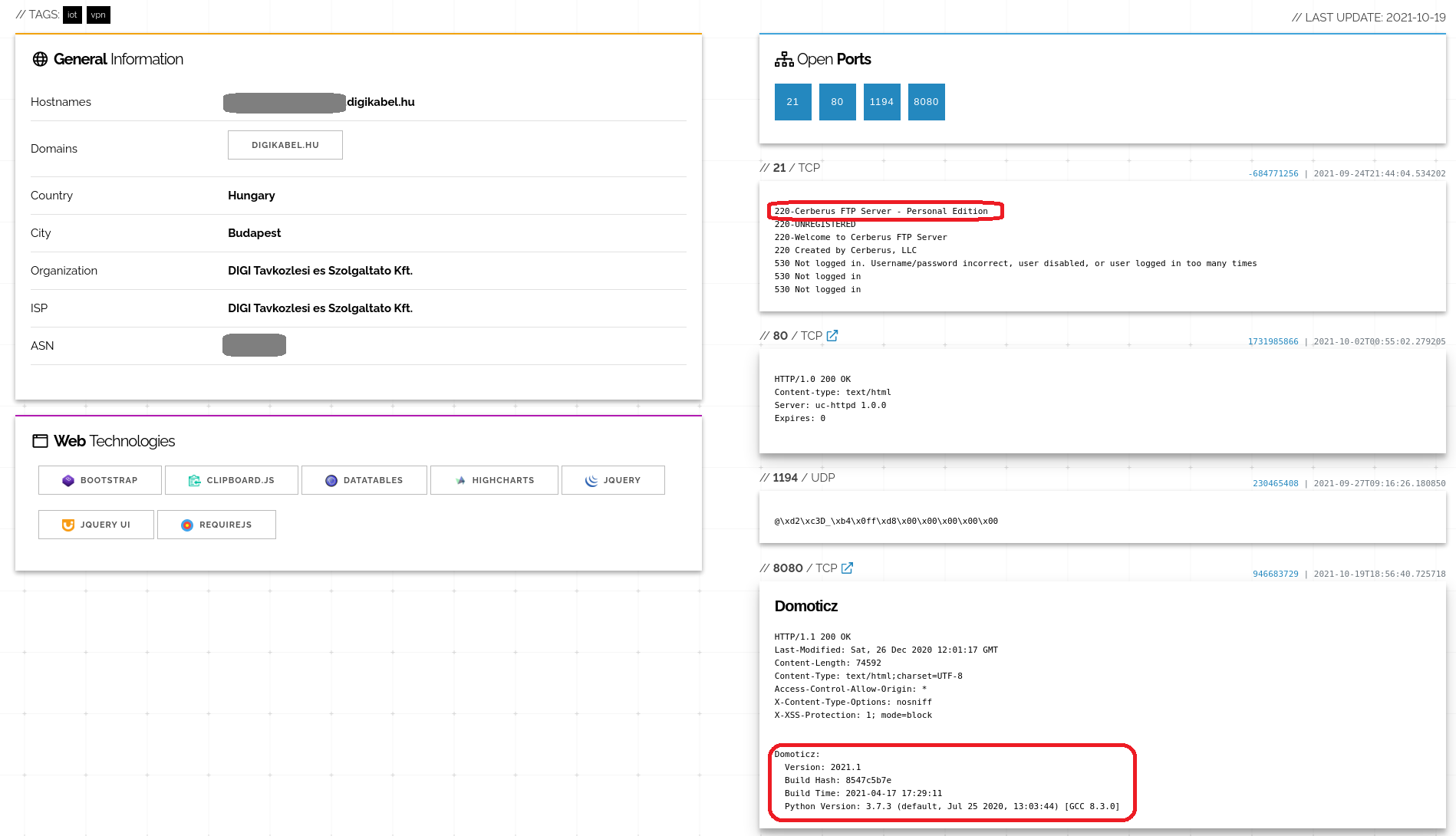1456x836 pixels.
Task: Click the Hungary country value
Action: pos(251,196)
